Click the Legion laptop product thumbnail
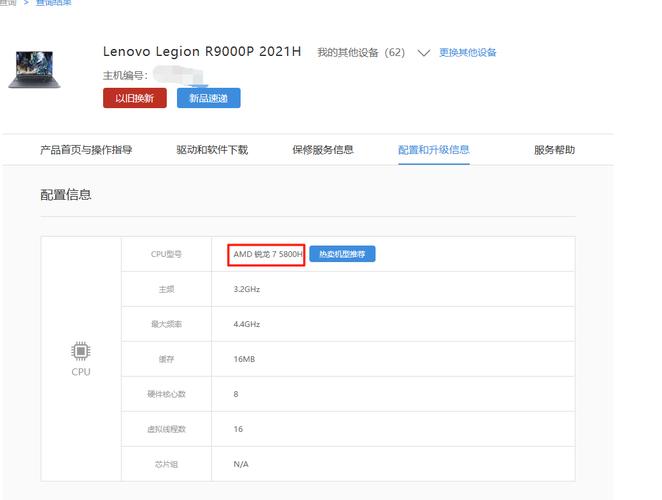This screenshot has height=500, width=662. [34, 70]
